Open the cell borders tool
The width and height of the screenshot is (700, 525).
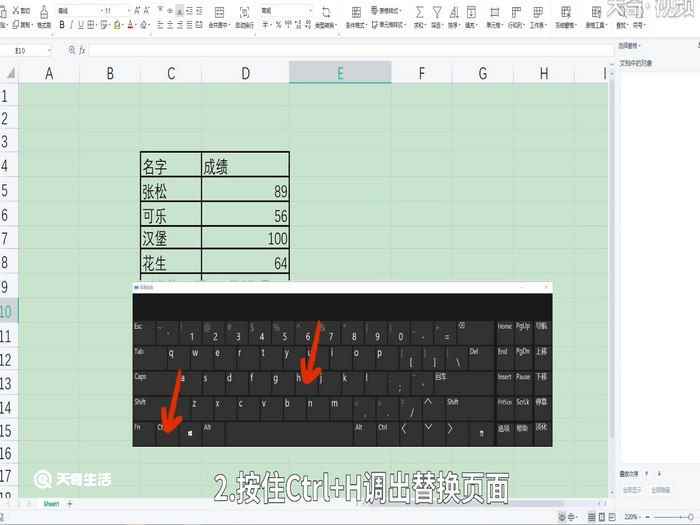tap(91, 25)
